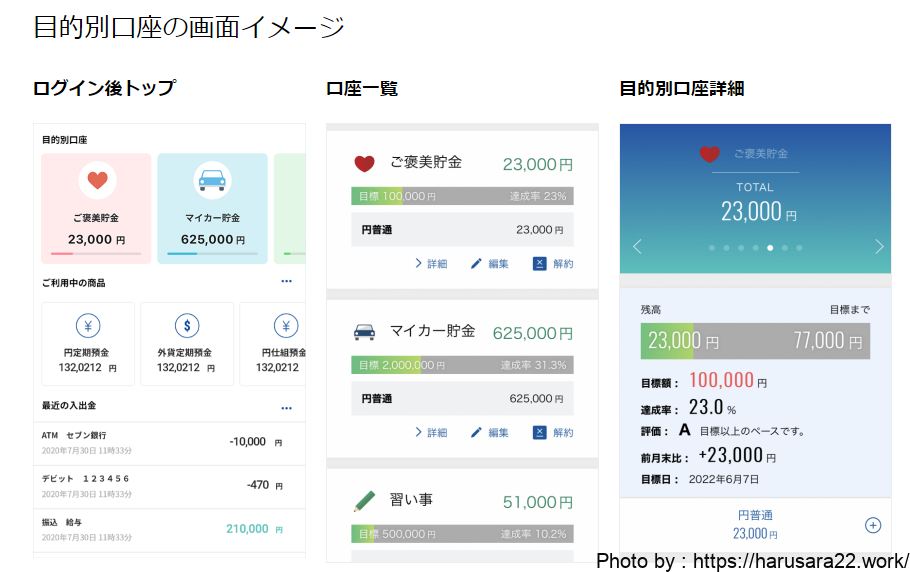Click the 残高 23,000円 progress bar
Screen dimensions: 910x572
(755, 341)
